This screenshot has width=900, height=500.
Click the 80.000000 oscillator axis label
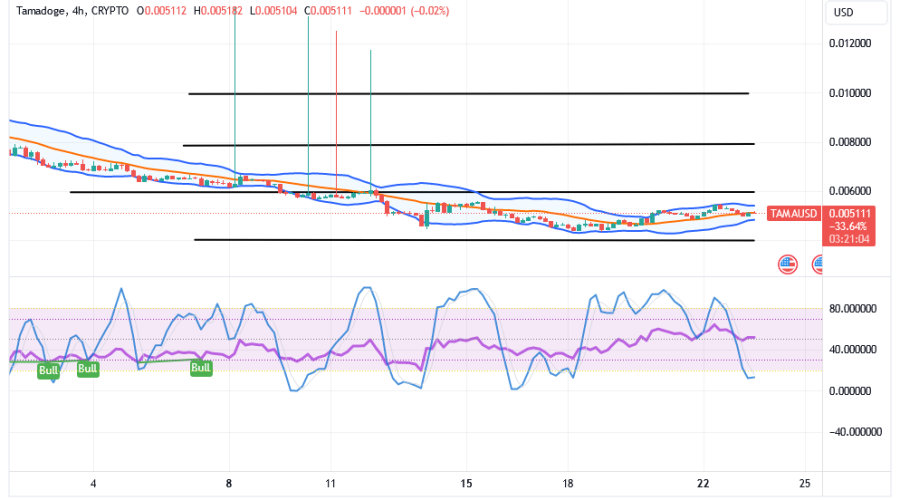click(852, 308)
